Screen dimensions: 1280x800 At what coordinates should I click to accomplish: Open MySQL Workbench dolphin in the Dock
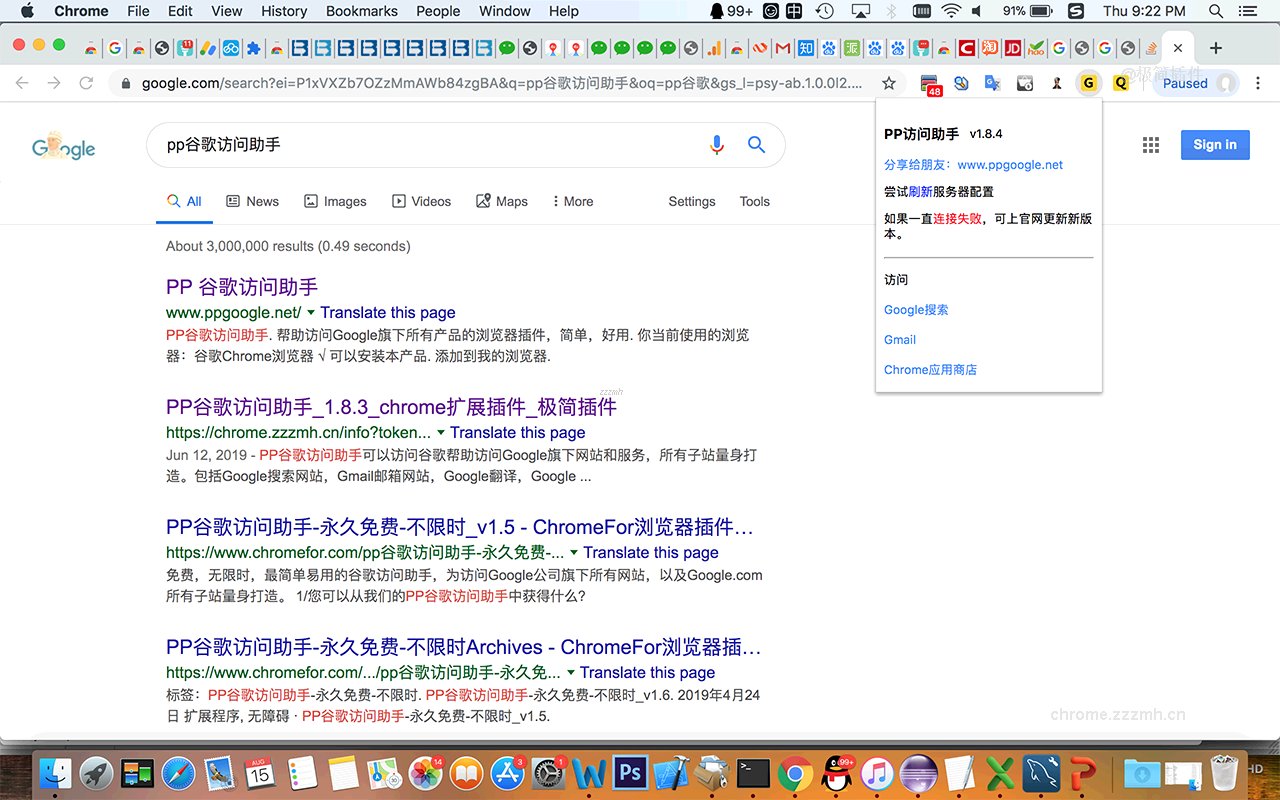coord(1041,773)
